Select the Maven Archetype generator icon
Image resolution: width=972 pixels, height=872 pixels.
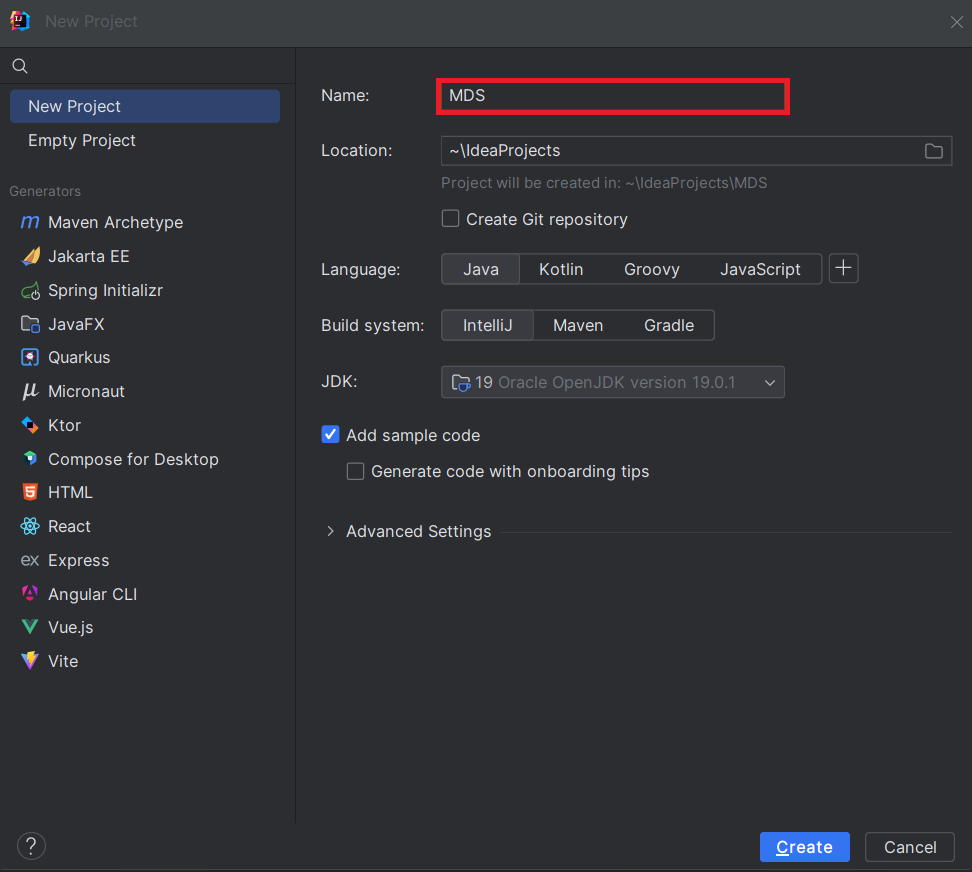(x=30, y=222)
